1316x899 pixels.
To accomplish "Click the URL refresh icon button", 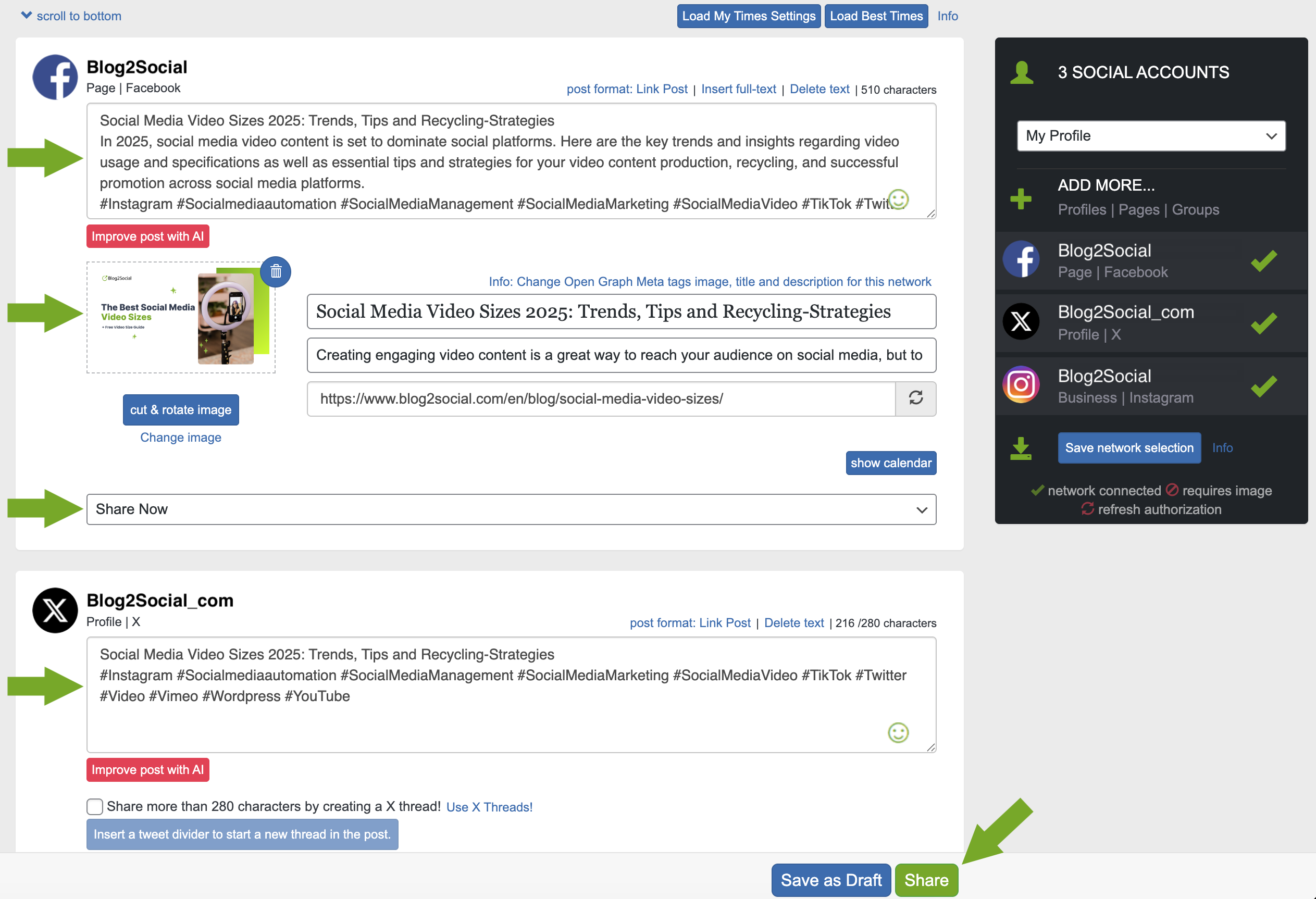I will click(916, 398).
